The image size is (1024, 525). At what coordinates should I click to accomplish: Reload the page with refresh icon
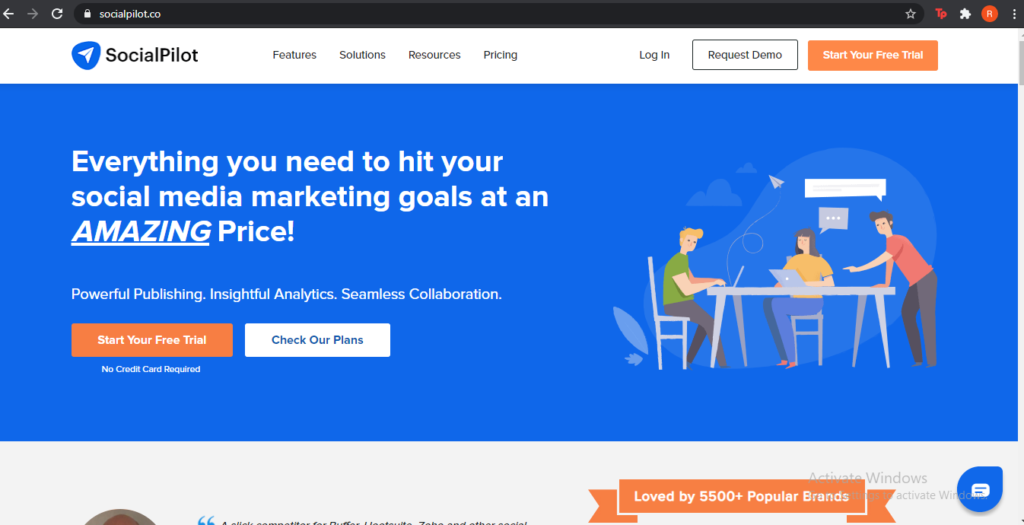57,14
